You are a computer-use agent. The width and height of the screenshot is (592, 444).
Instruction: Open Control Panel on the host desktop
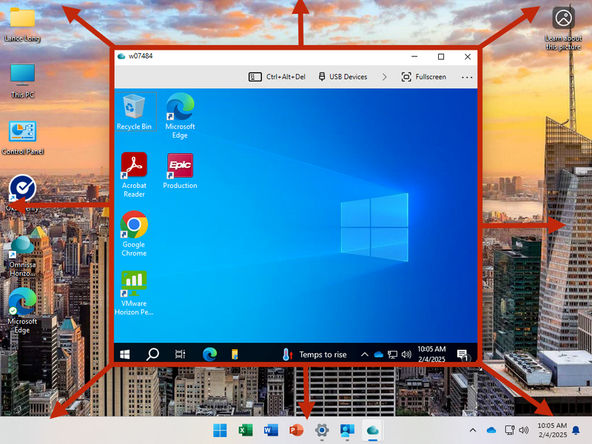tap(23, 138)
